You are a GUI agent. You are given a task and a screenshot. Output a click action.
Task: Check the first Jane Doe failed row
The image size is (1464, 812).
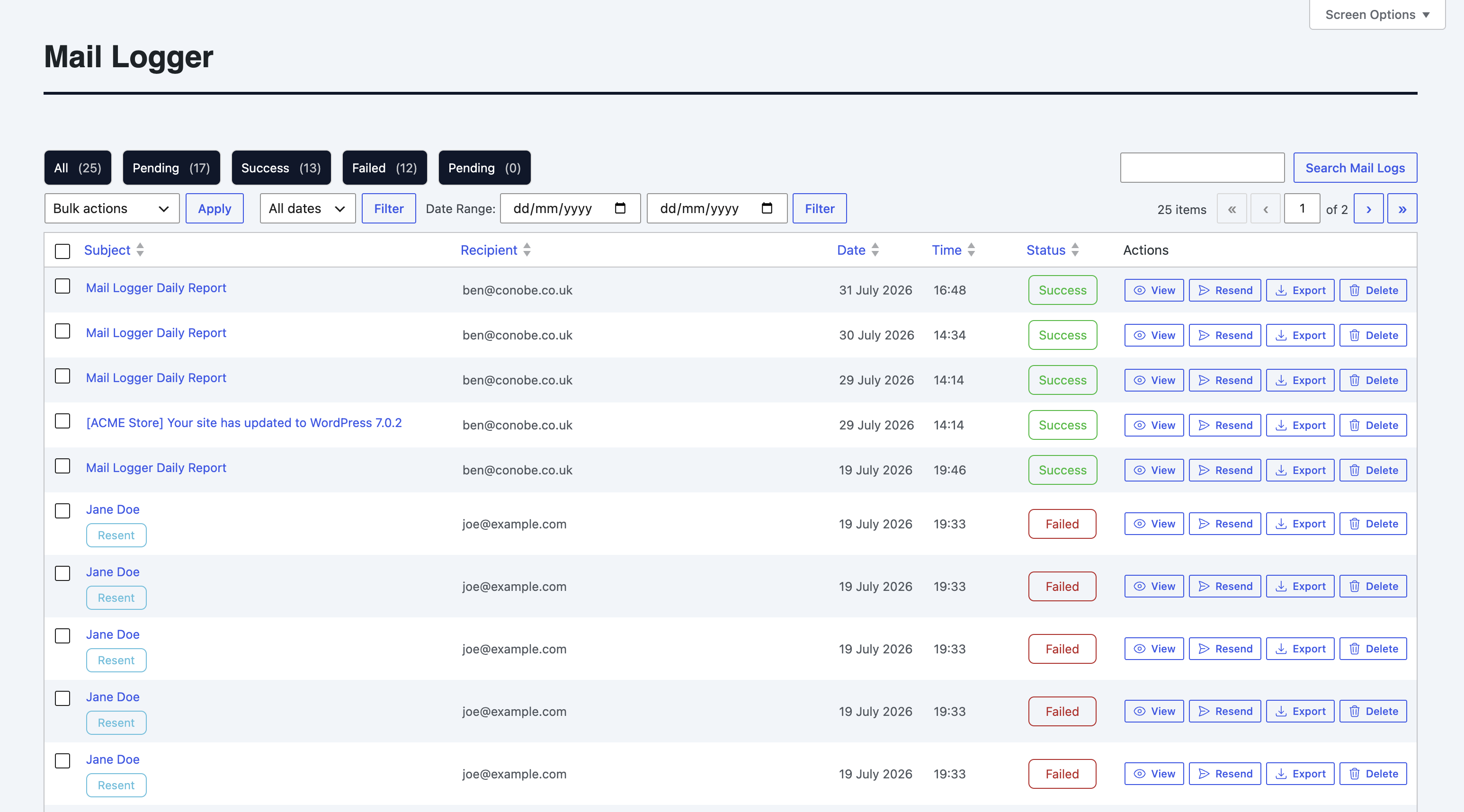coord(62,510)
